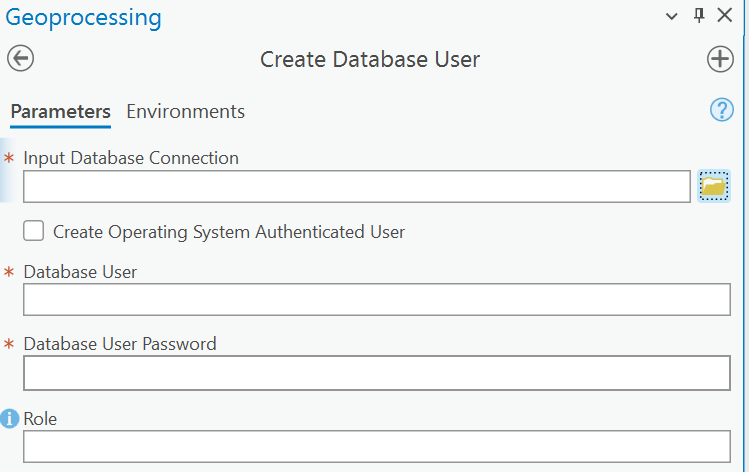This screenshot has width=749, height=472.
Task: Click the Database User Password label text
Action: coord(120,343)
